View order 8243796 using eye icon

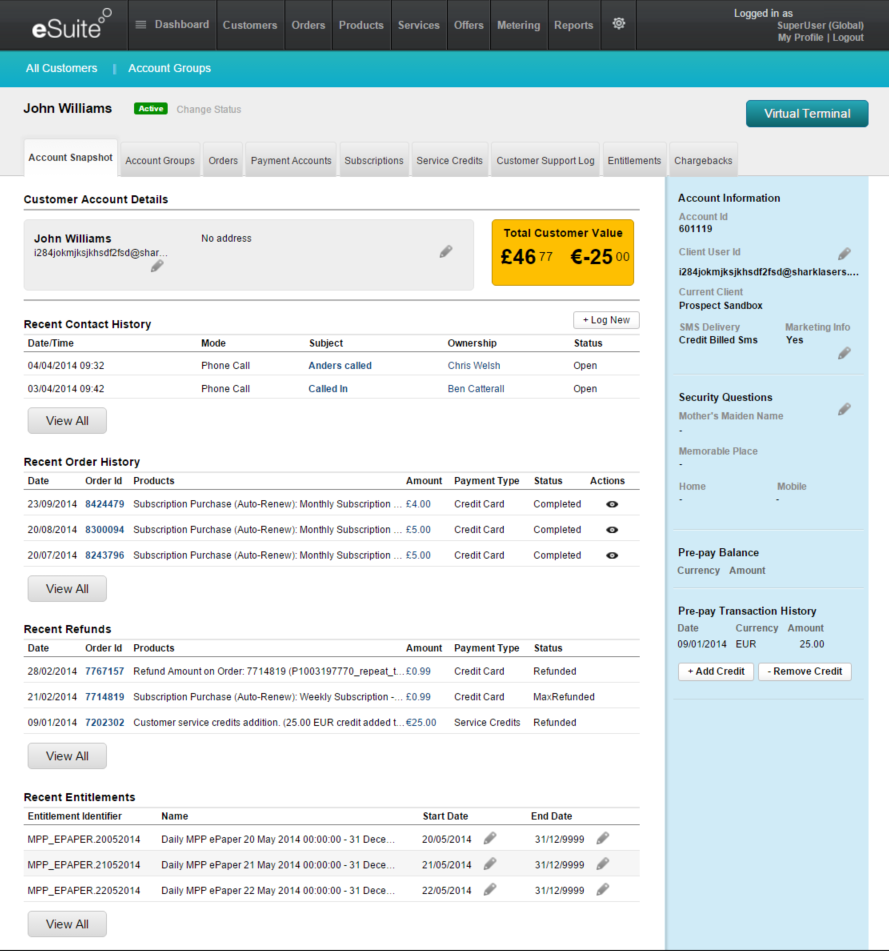point(612,555)
